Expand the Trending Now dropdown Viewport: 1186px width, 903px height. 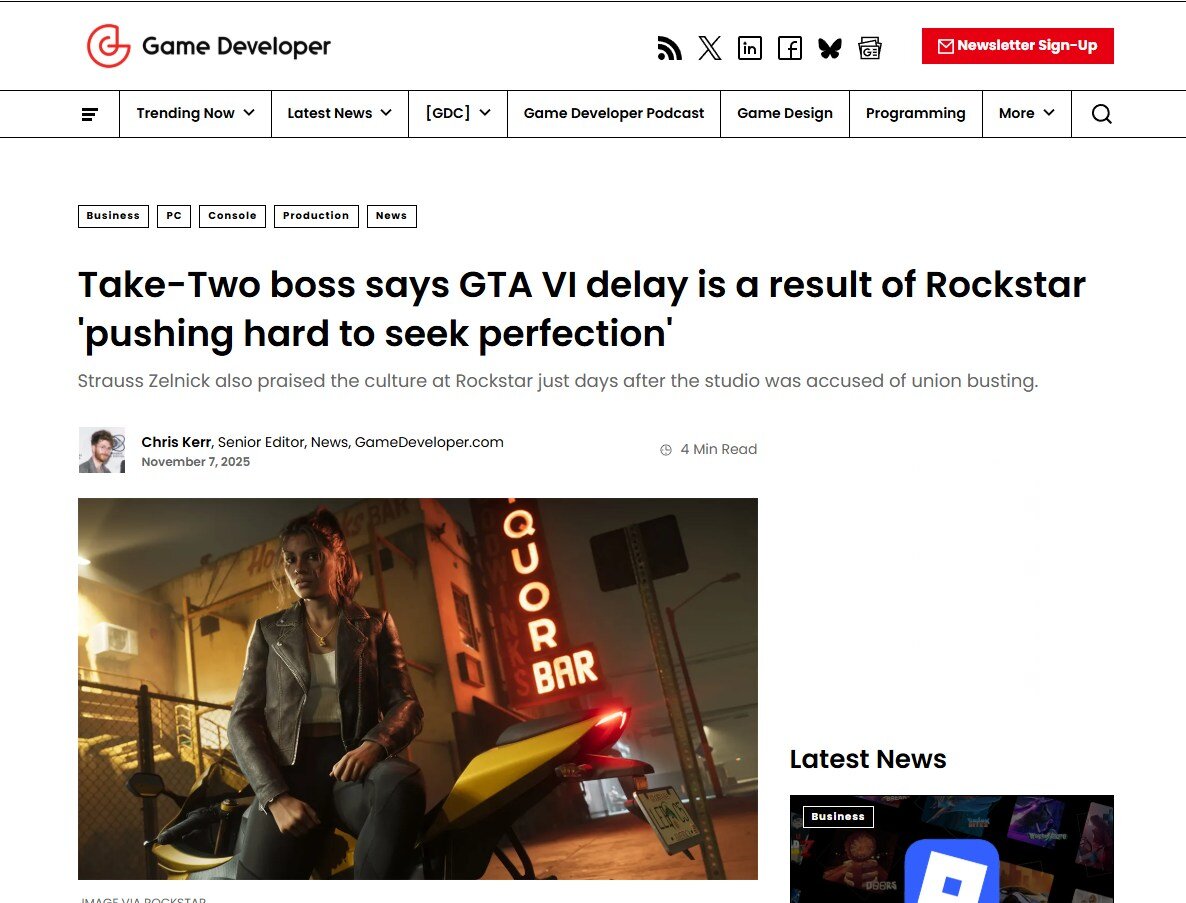click(x=195, y=113)
